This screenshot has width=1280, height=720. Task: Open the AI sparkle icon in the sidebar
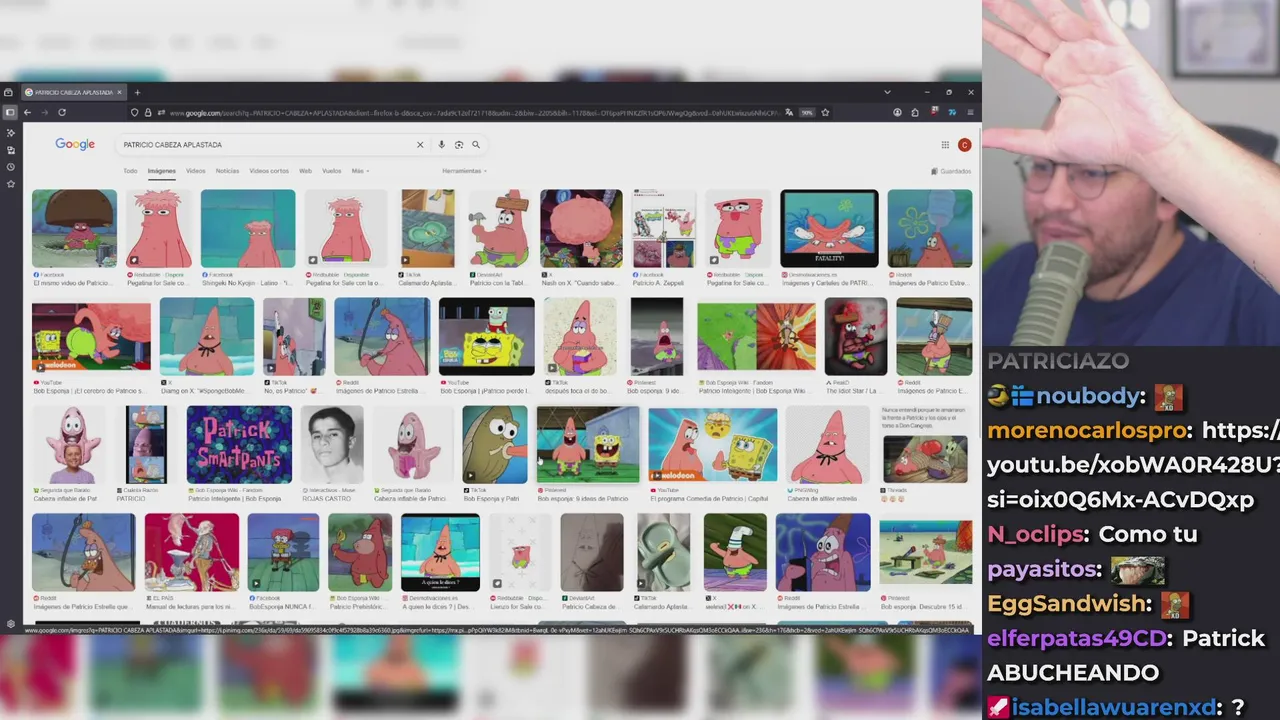[x=11, y=133]
